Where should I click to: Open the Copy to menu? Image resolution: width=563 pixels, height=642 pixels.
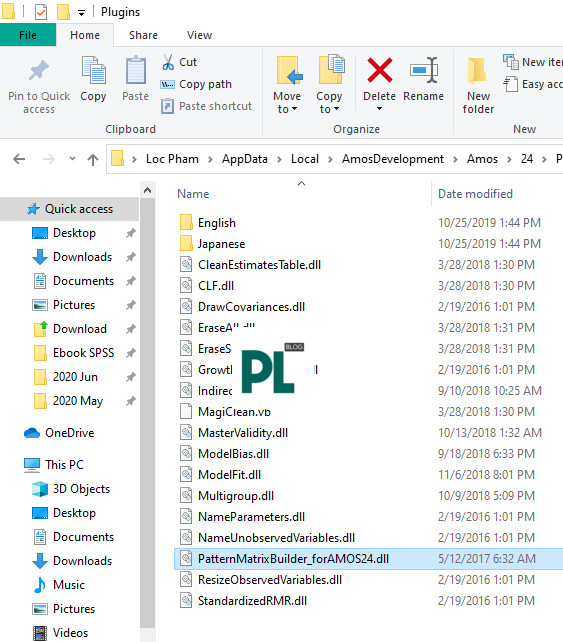[x=330, y=85]
